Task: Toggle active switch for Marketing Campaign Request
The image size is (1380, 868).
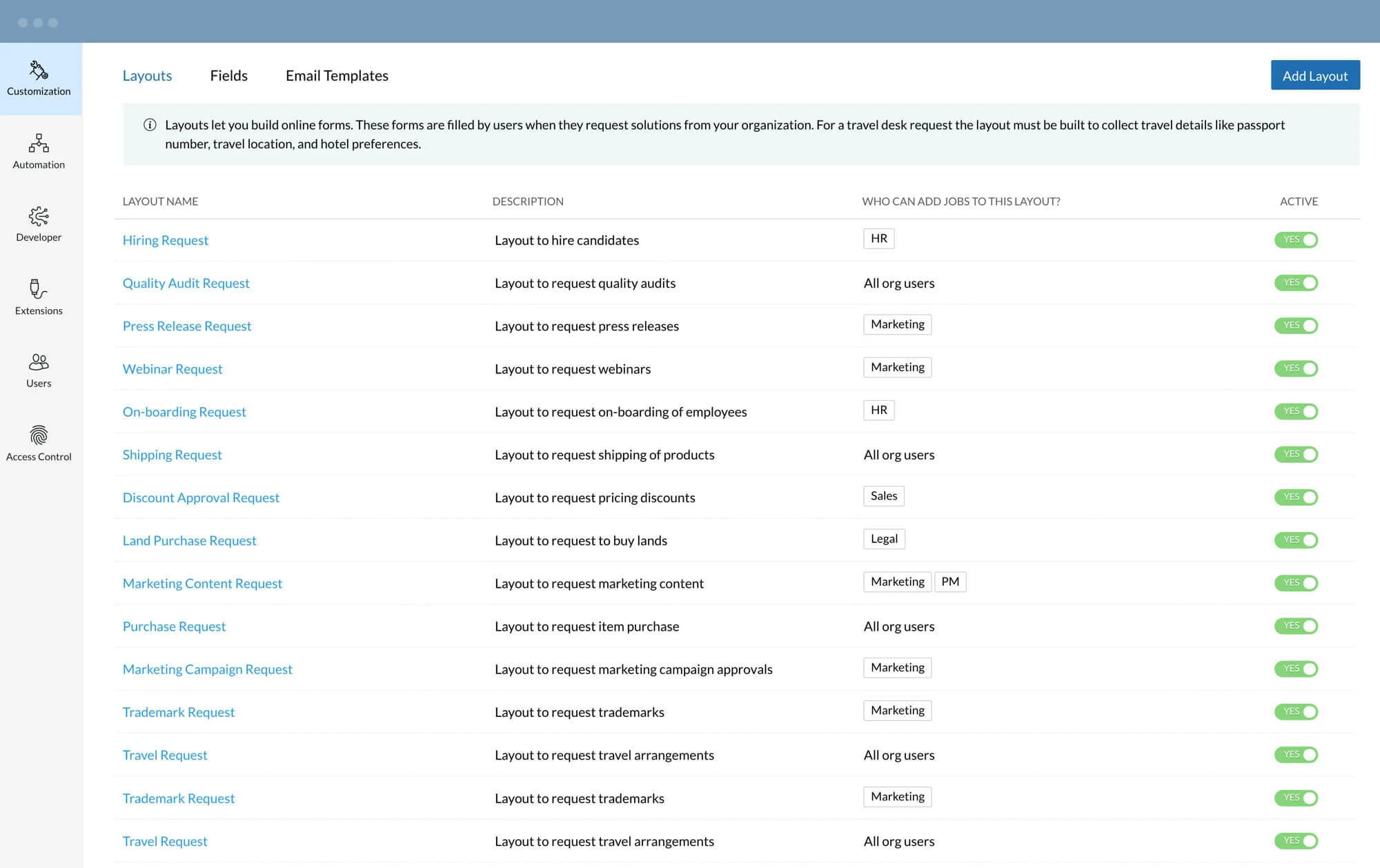Action: click(1296, 669)
